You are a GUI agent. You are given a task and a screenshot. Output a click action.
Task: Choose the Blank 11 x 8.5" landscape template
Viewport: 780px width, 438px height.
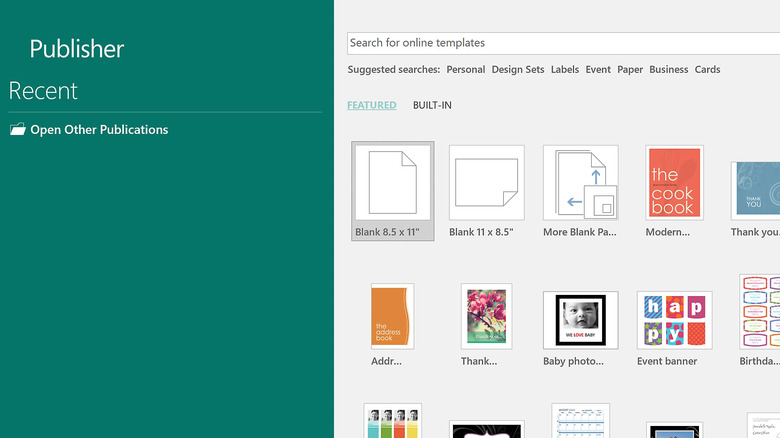[x=487, y=183]
